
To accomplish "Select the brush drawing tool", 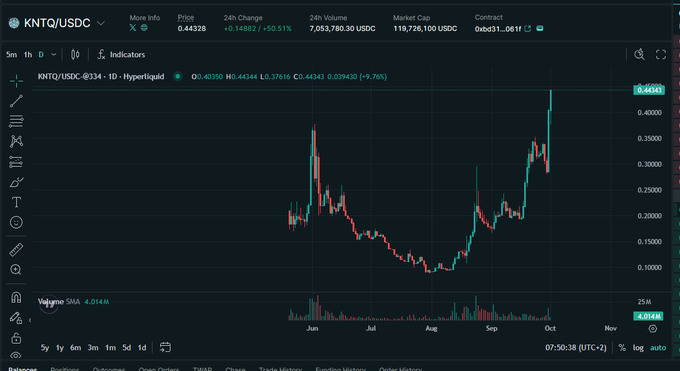I will click(16, 182).
